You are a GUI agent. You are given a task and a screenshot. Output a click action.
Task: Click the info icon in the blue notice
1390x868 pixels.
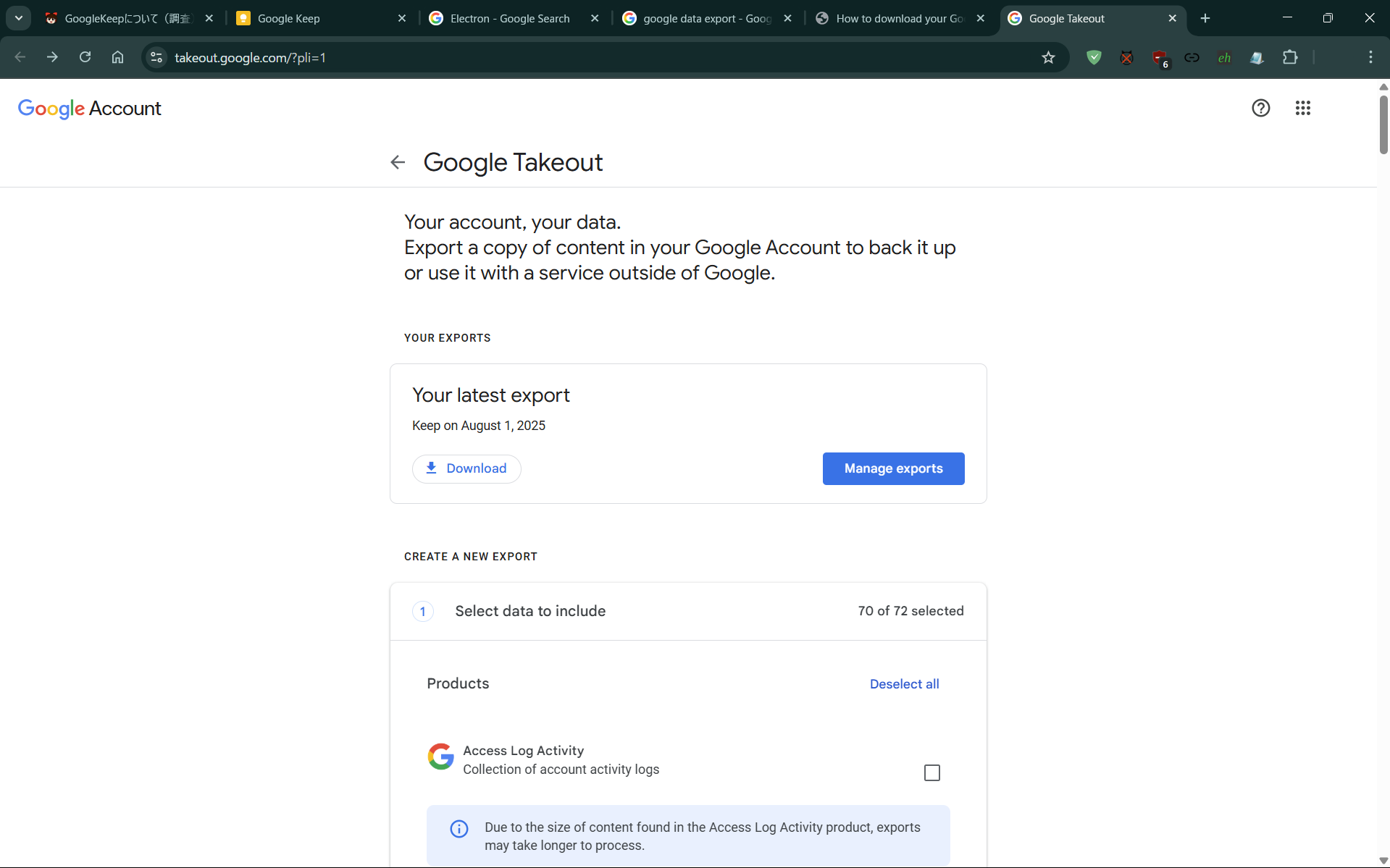pyautogui.click(x=459, y=829)
